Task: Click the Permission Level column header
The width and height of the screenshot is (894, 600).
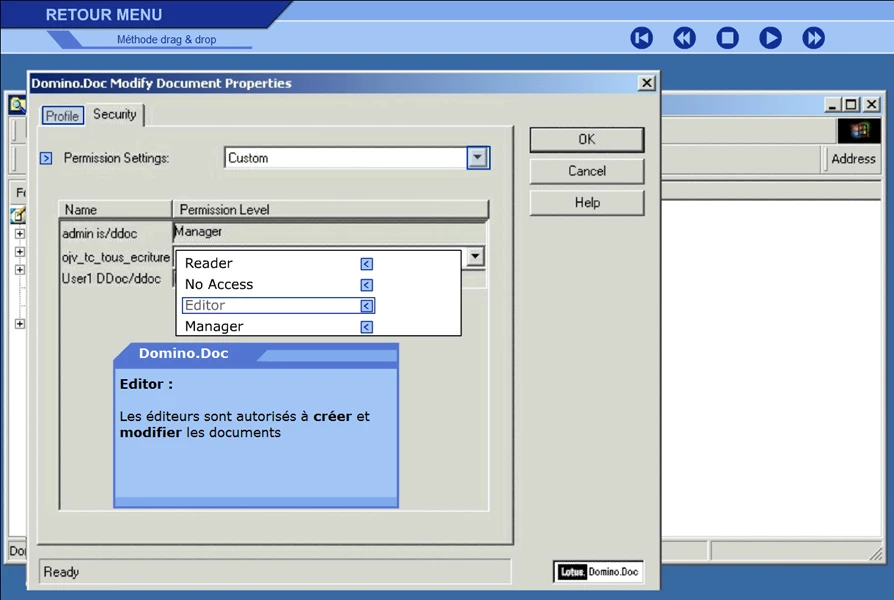Action: coord(331,210)
